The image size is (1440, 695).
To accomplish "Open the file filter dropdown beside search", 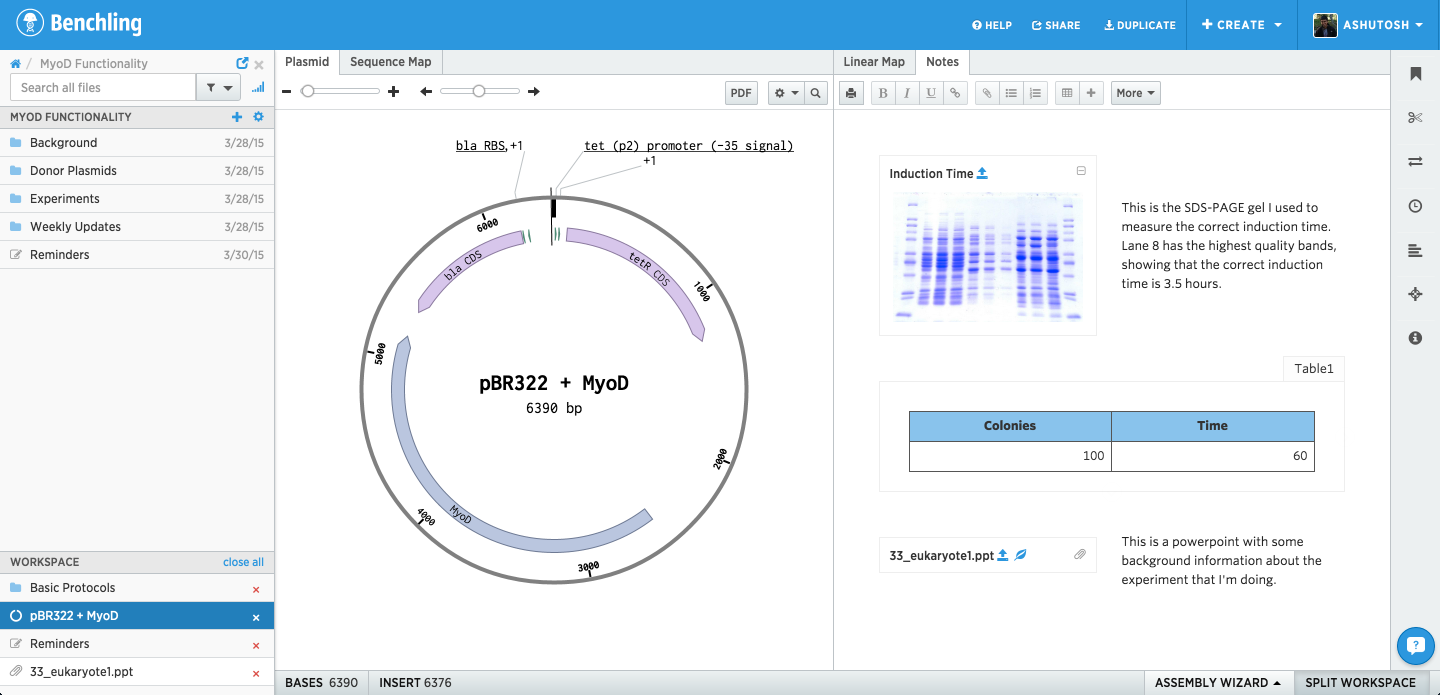I will point(218,88).
